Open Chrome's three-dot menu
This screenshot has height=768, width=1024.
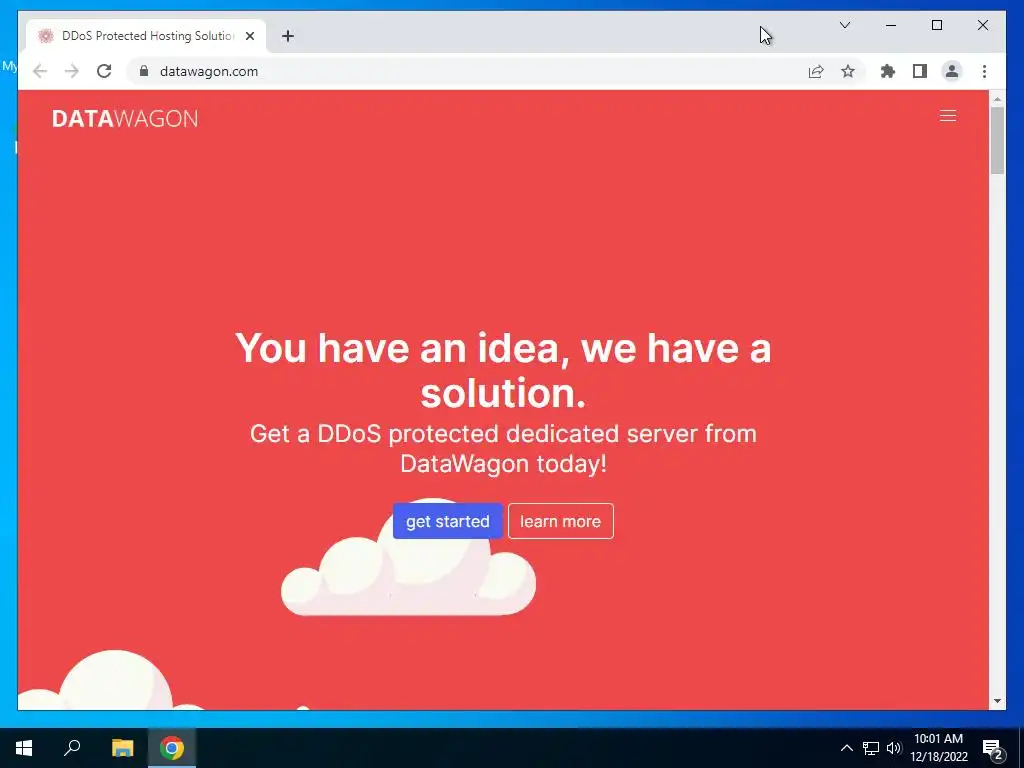click(x=984, y=71)
